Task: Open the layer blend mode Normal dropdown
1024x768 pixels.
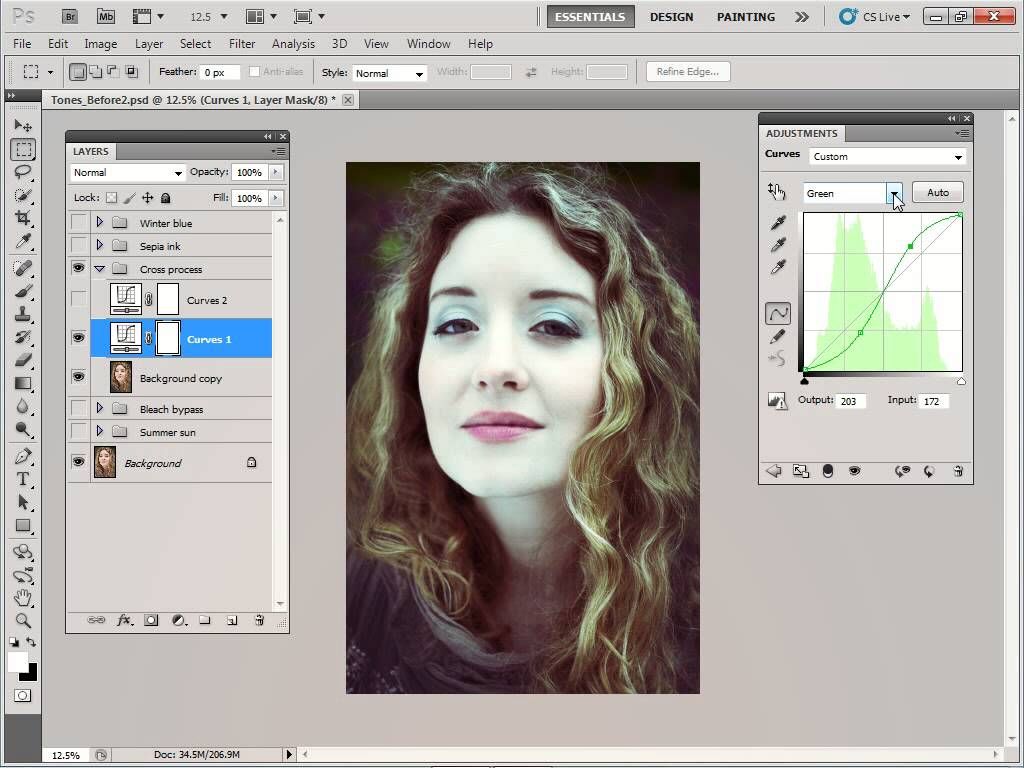Action: (x=128, y=172)
